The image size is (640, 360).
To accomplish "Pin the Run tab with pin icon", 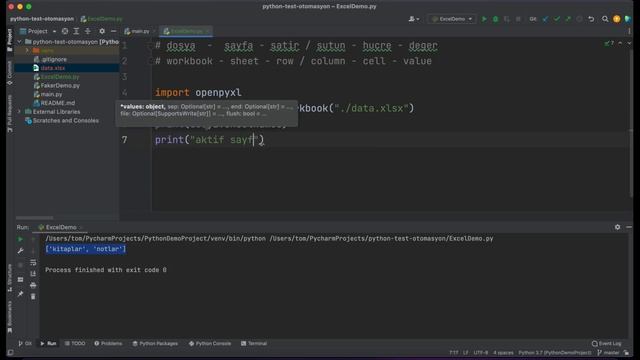I will (x=20, y=293).
